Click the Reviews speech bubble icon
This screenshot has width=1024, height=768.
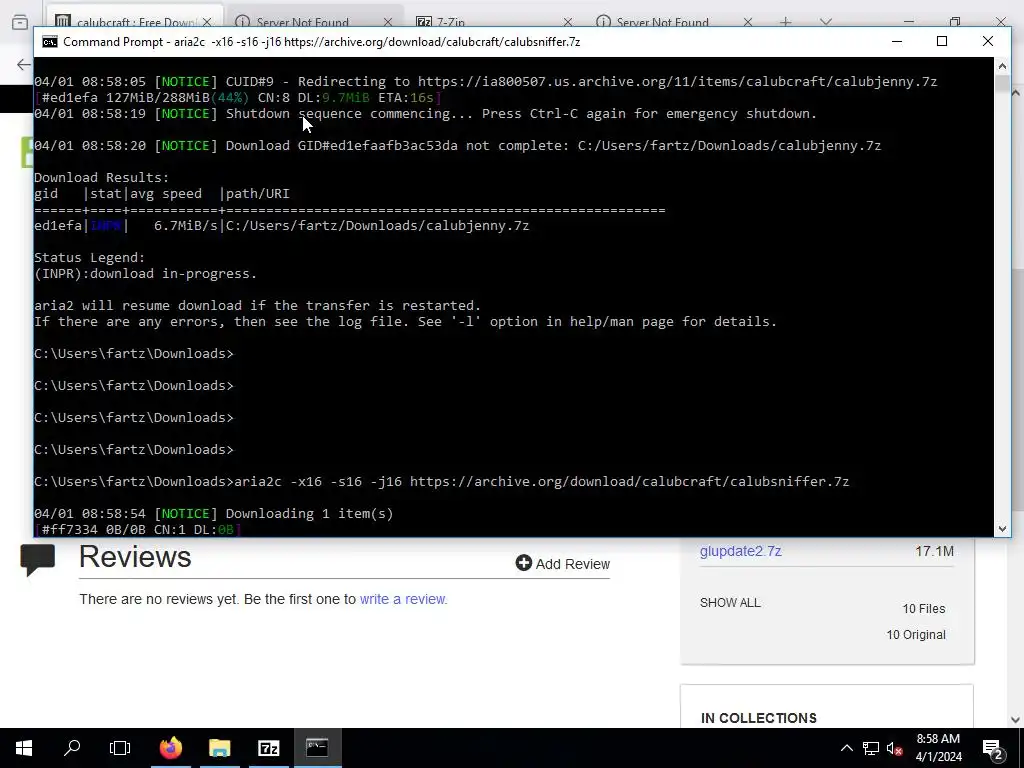[38, 560]
